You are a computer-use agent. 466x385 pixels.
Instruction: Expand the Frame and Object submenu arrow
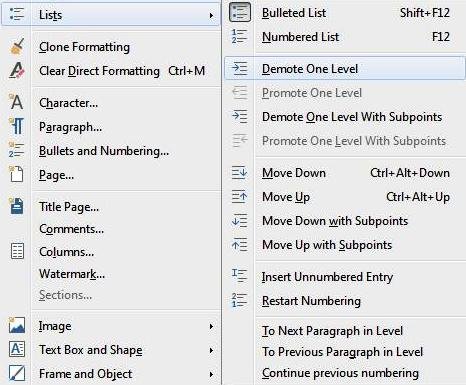pyautogui.click(x=211, y=374)
